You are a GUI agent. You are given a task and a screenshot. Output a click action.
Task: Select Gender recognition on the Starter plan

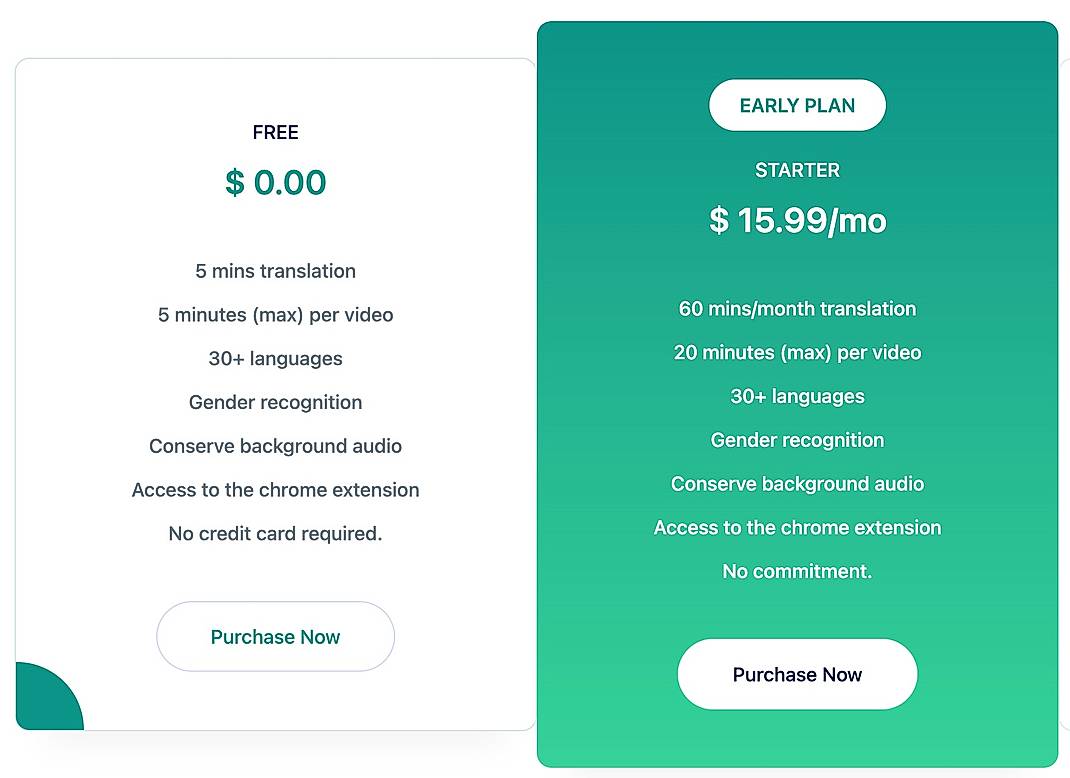[797, 440]
